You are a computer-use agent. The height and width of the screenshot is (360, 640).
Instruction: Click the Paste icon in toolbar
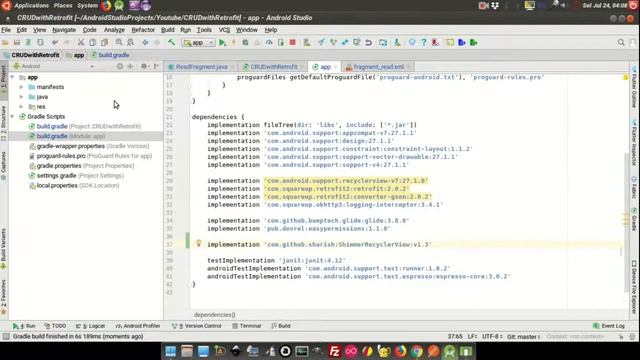104,42
